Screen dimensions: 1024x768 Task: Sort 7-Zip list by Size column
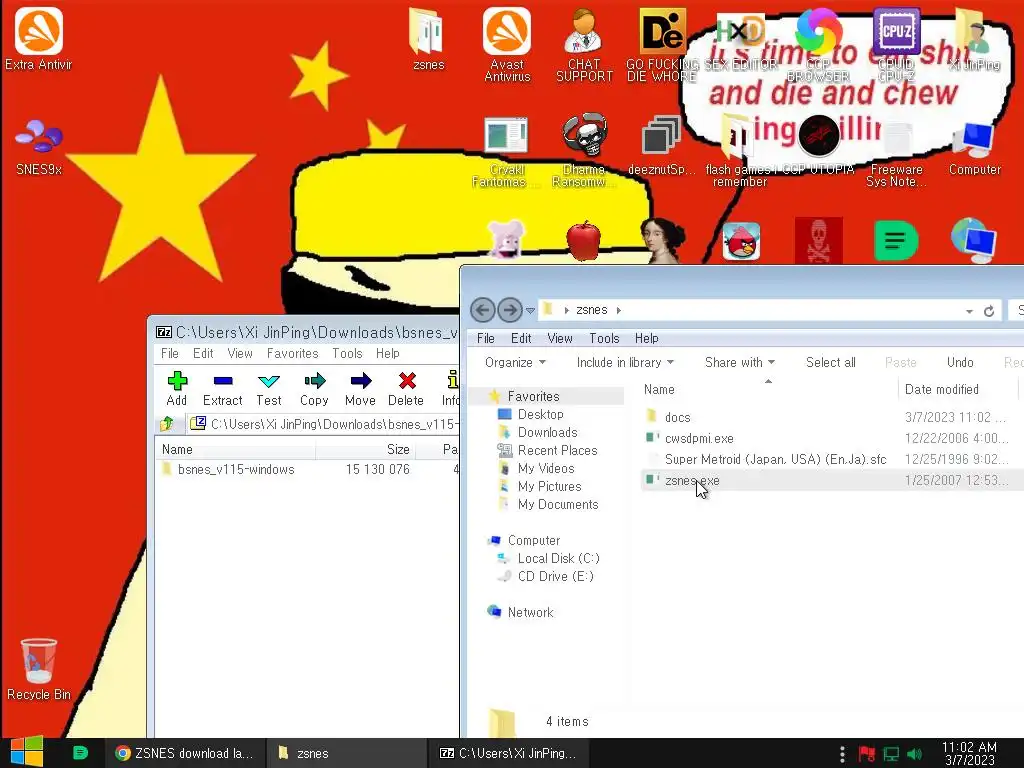[x=366, y=449]
